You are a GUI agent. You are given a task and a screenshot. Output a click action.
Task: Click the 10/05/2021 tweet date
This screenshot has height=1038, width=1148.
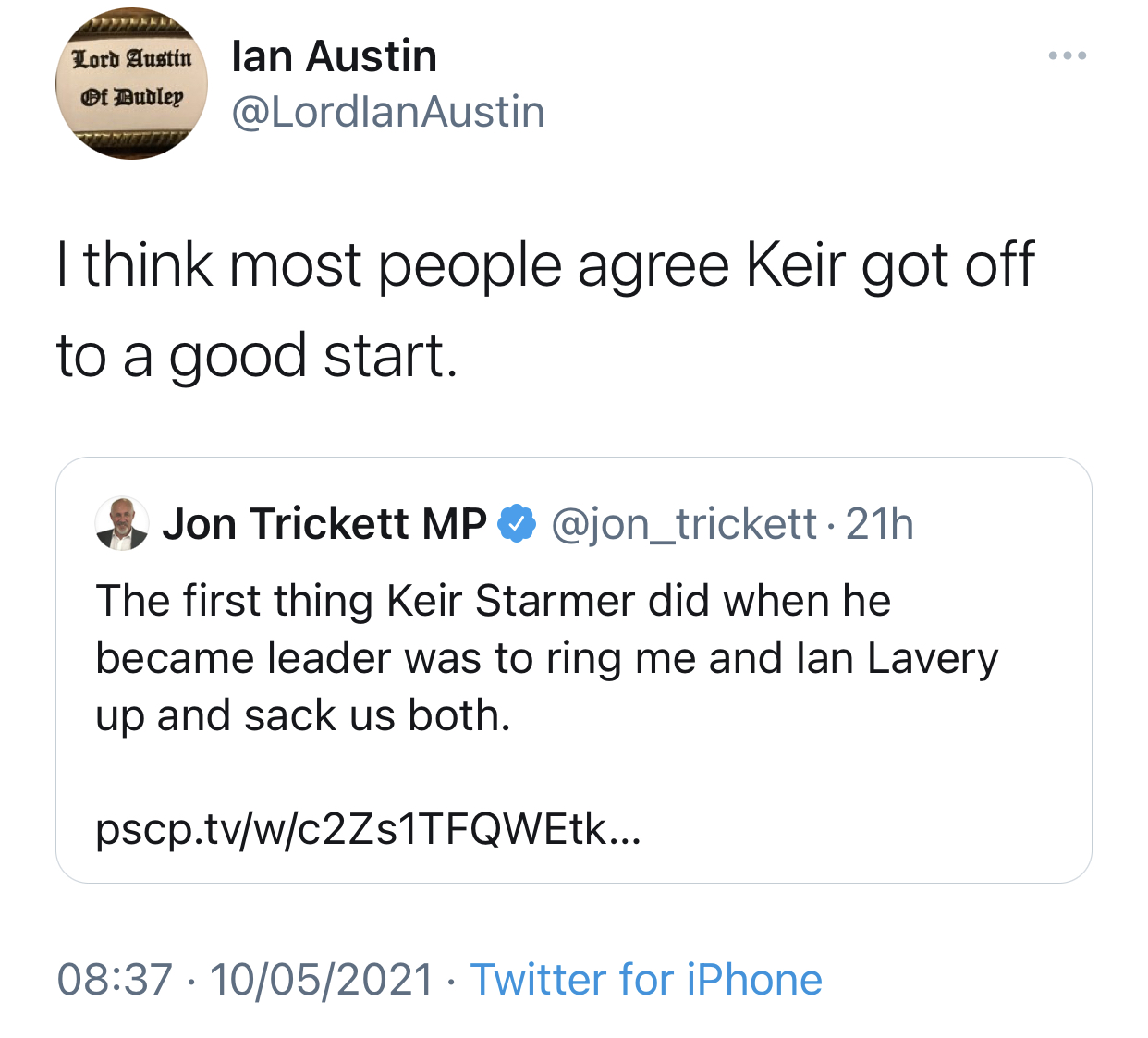(x=322, y=980)
